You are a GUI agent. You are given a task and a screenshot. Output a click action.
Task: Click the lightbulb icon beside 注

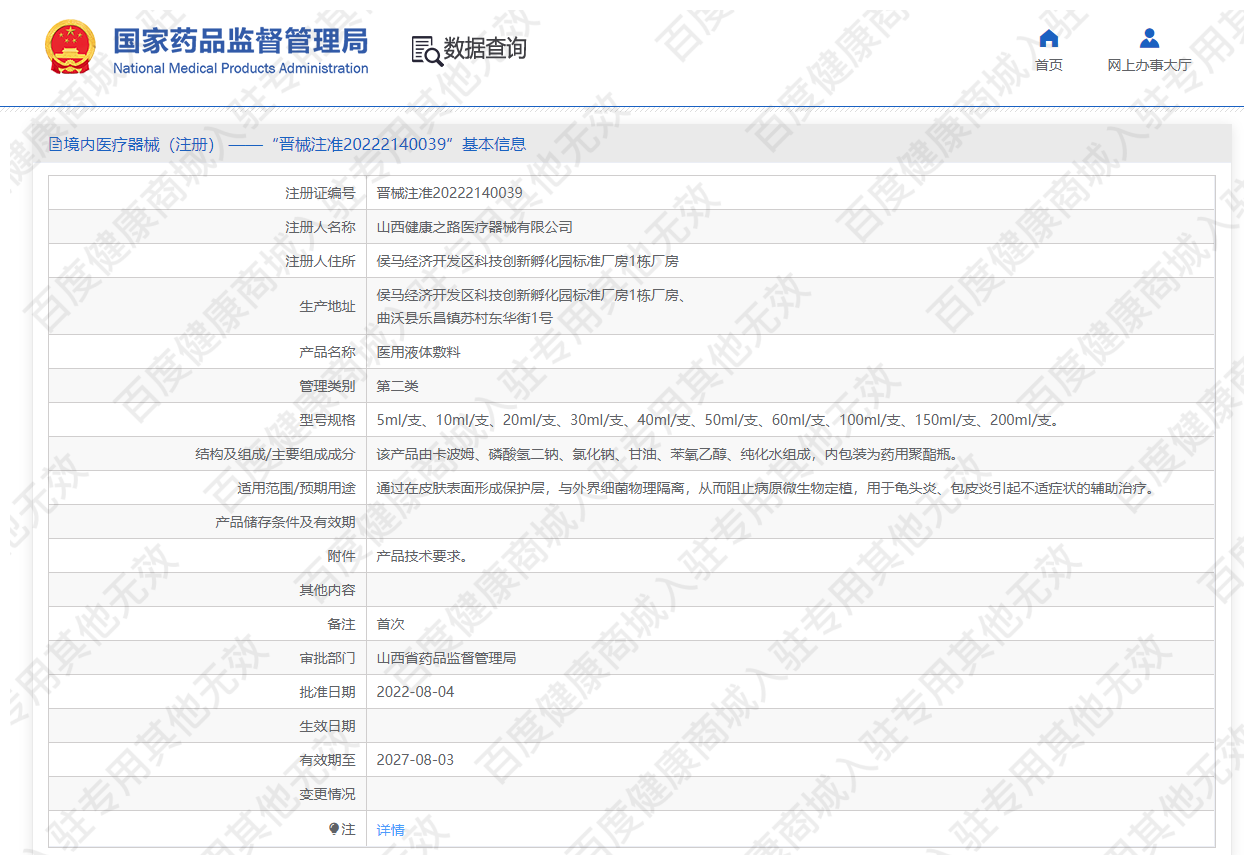[x=334, y=829]
